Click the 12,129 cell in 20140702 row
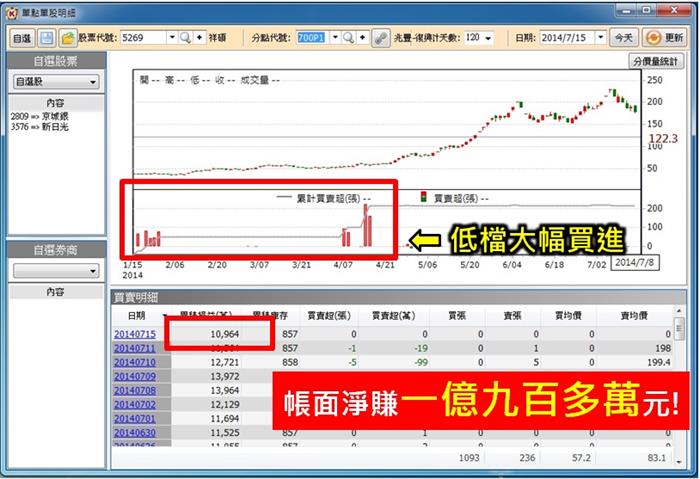The width and height of the screenshot is (700, 479). tap(225, 404)
